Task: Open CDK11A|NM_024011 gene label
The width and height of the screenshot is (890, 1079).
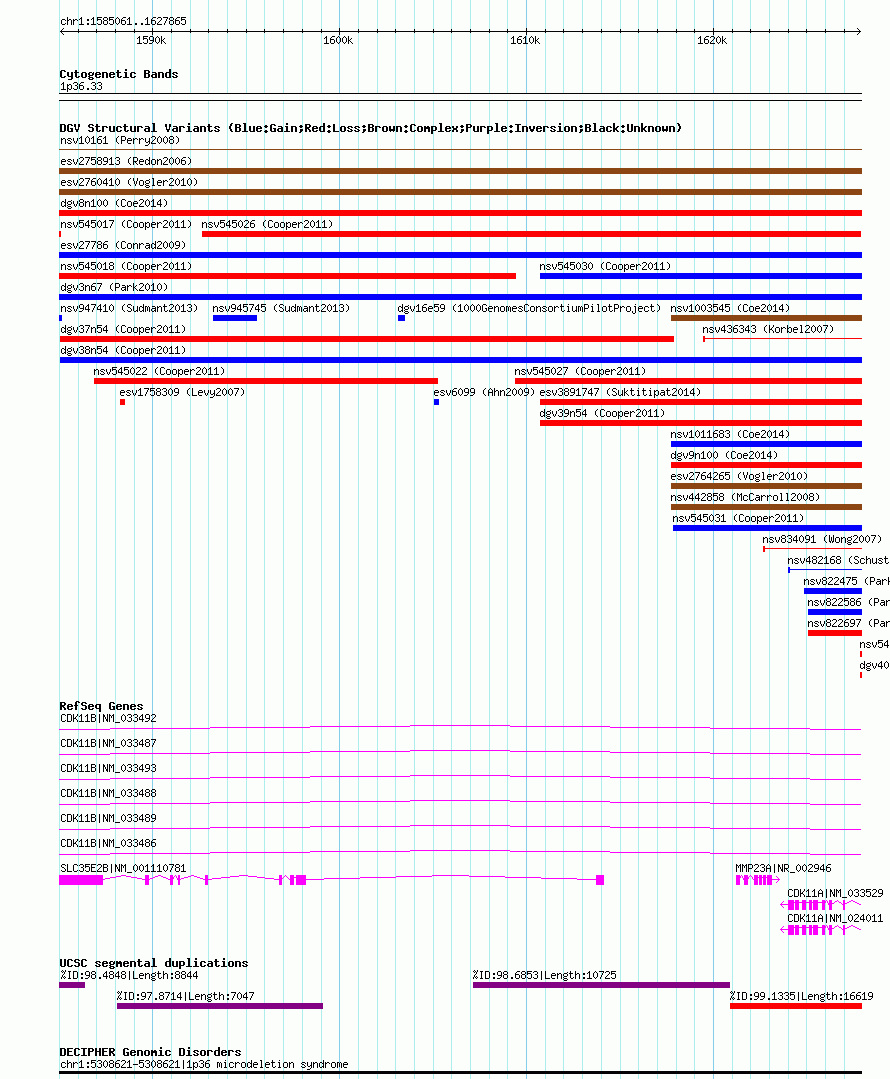Action: click(x=835, y=918)
